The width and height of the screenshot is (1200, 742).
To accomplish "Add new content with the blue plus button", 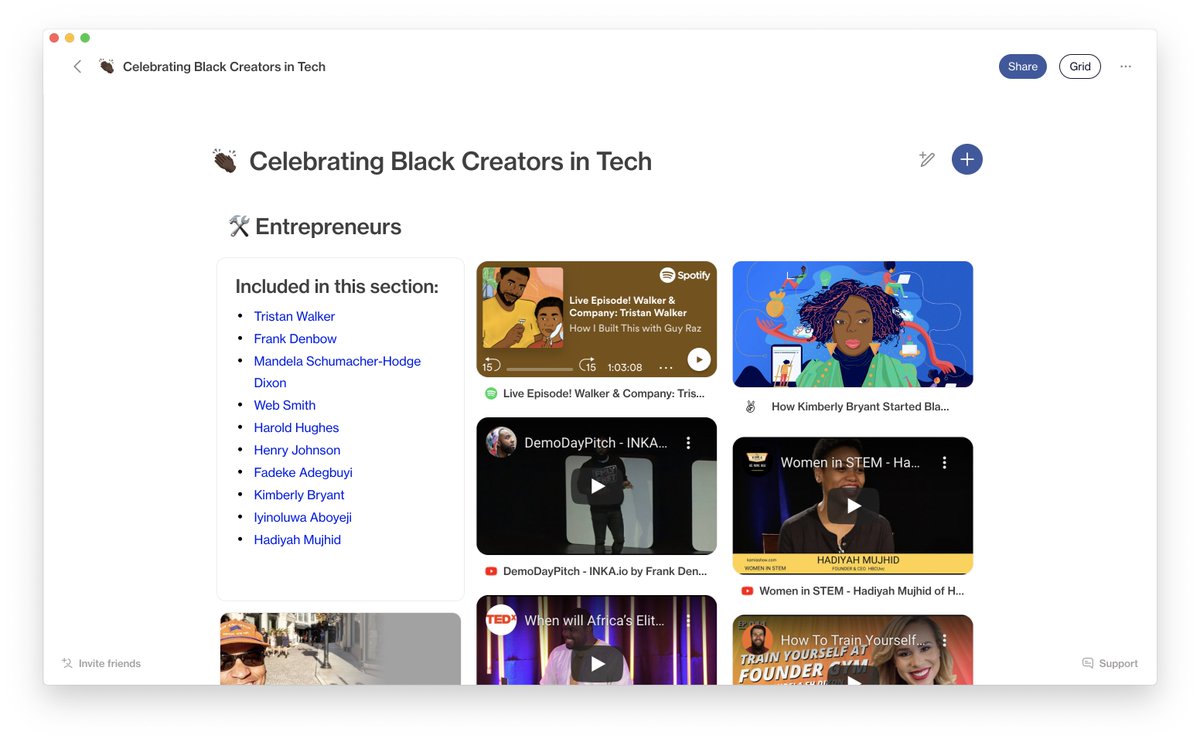I will point(967,159).
